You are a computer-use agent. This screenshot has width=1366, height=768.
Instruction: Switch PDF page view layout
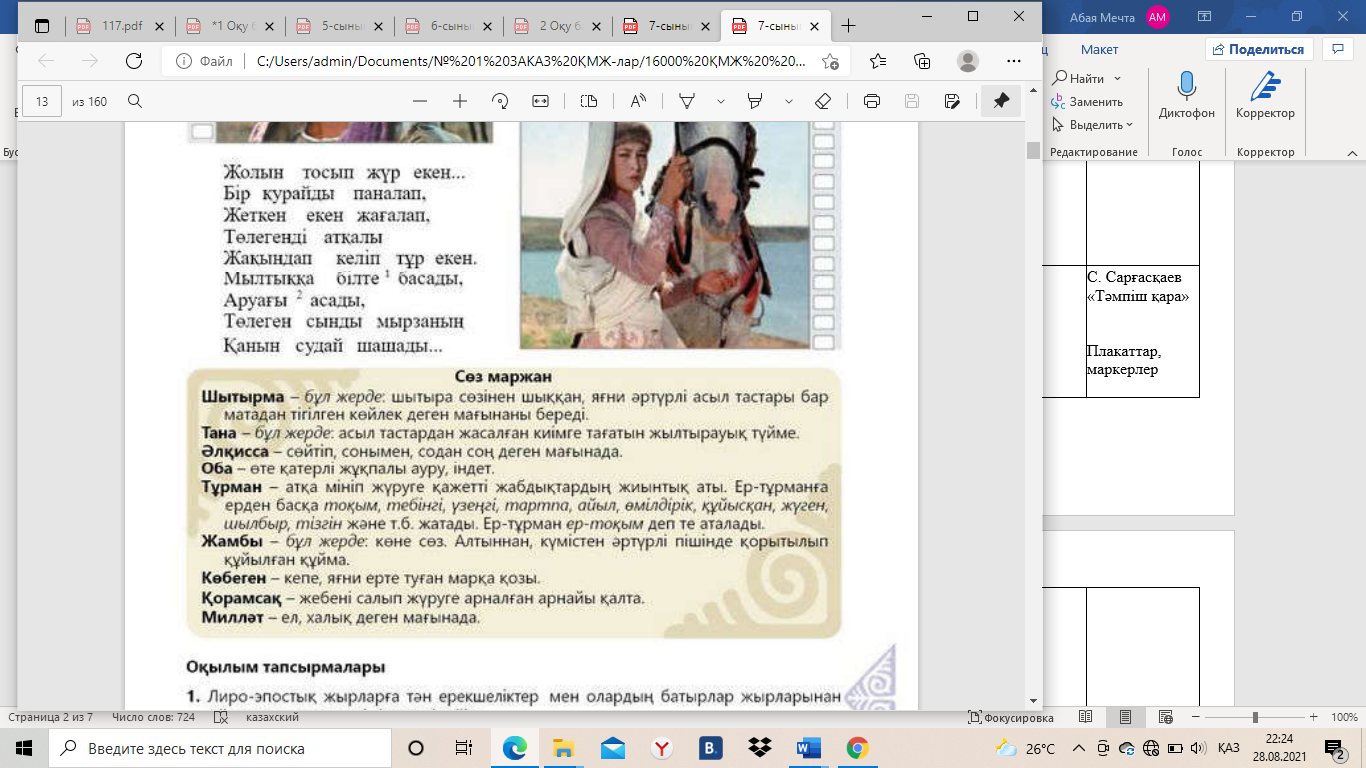[589, 101]
